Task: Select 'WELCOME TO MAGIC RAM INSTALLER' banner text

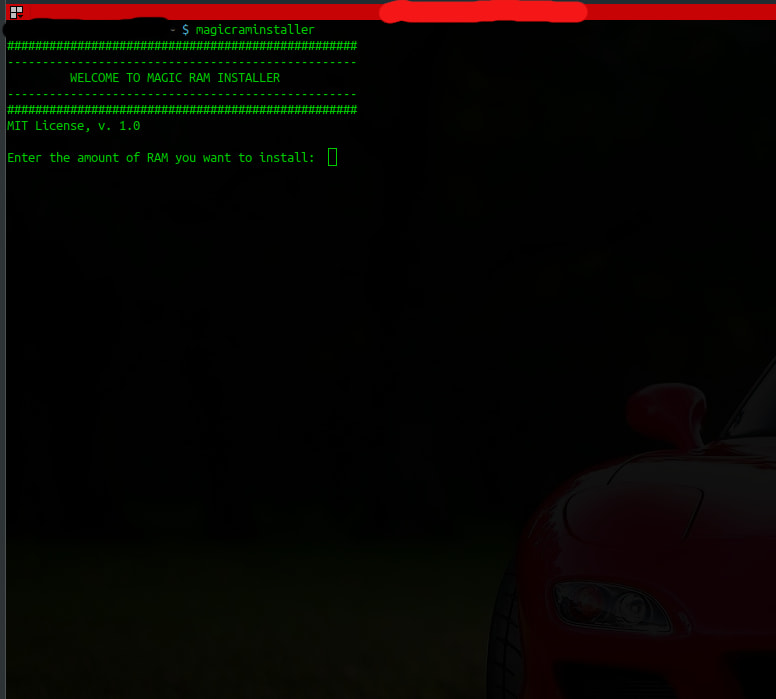Action: [175, 78]
